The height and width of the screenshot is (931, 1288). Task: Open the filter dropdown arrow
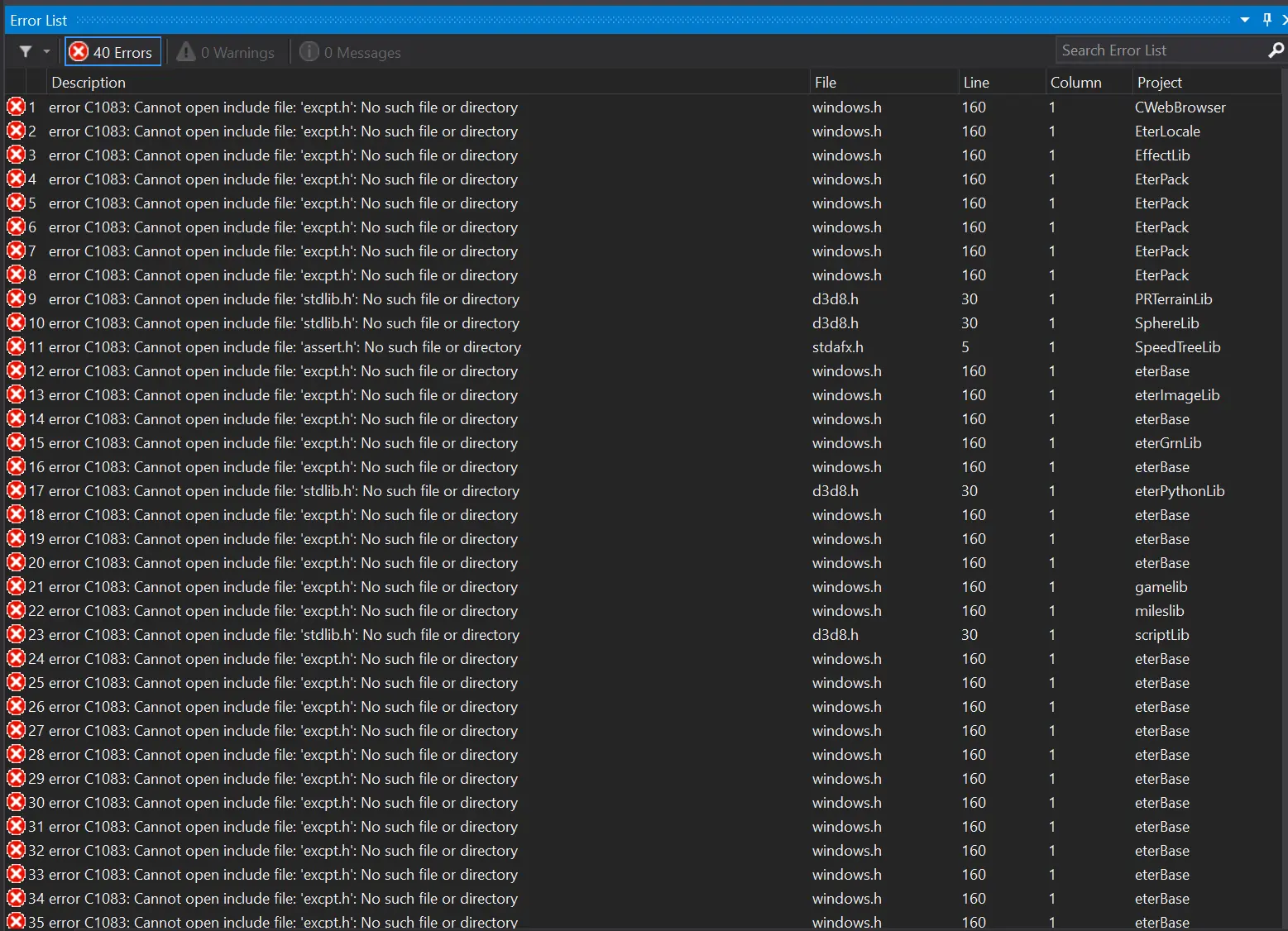click(46, 52)
